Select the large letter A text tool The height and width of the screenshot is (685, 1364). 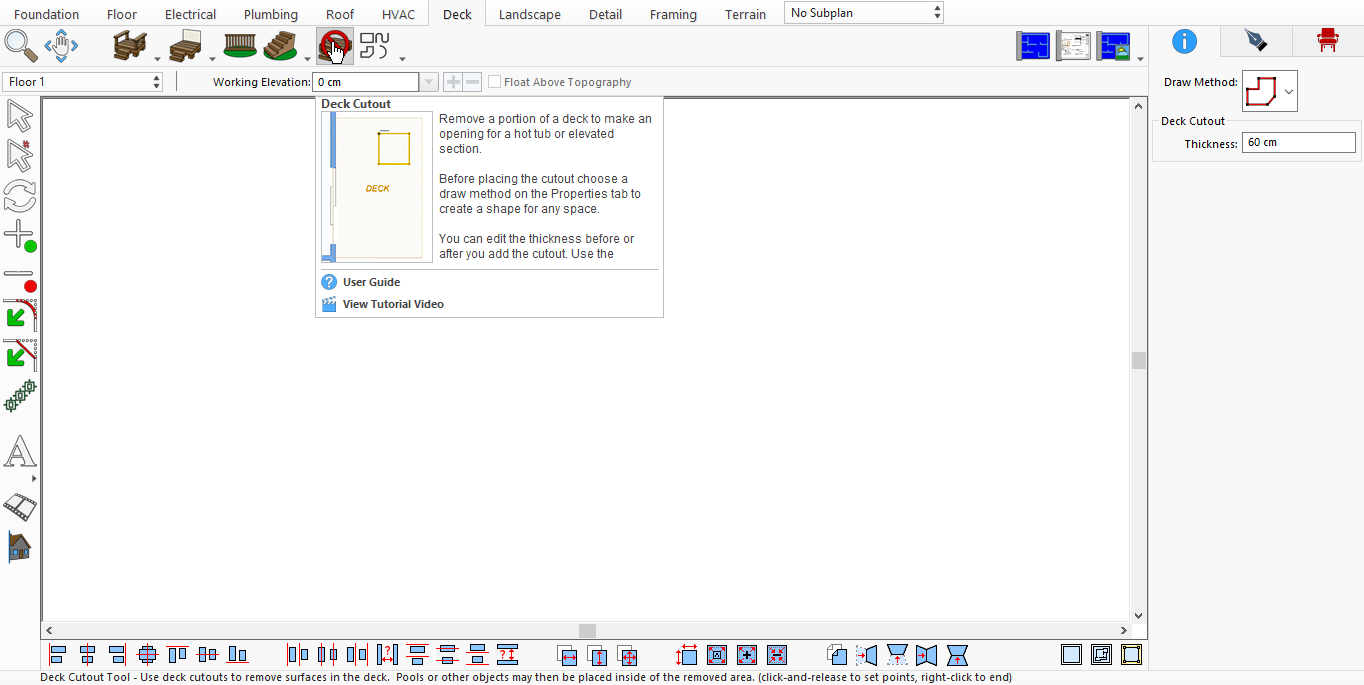pos(20,452)
